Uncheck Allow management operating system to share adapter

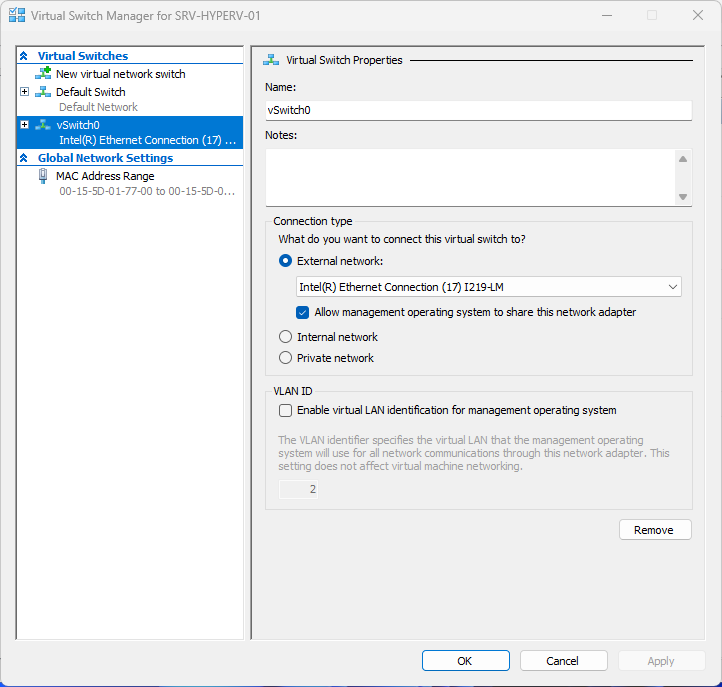303,312
